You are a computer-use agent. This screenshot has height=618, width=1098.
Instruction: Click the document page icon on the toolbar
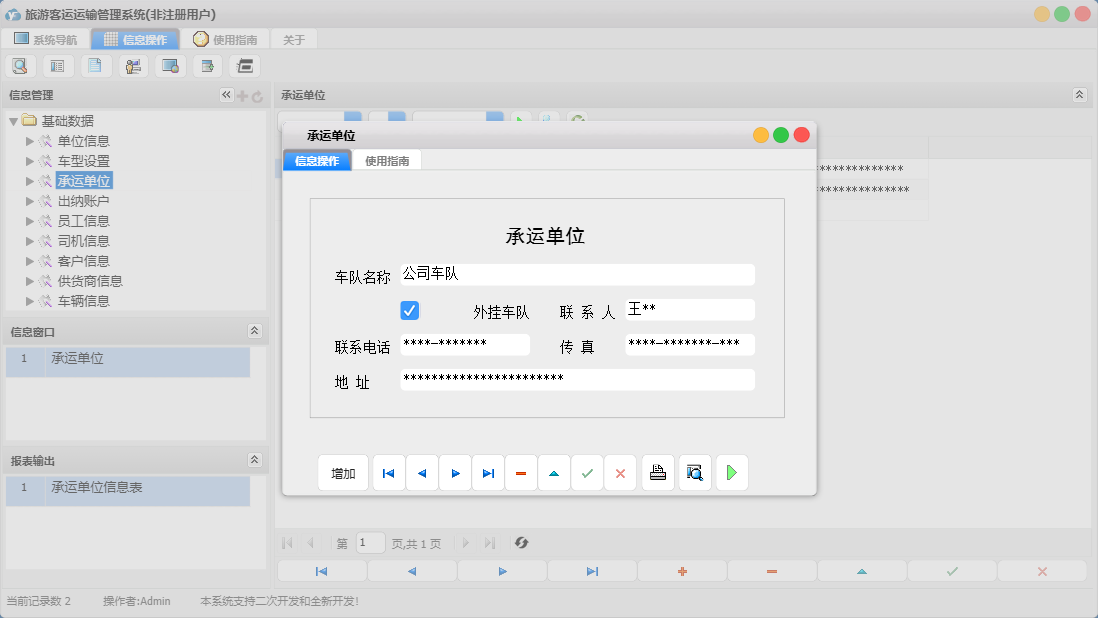click(95, 65)
